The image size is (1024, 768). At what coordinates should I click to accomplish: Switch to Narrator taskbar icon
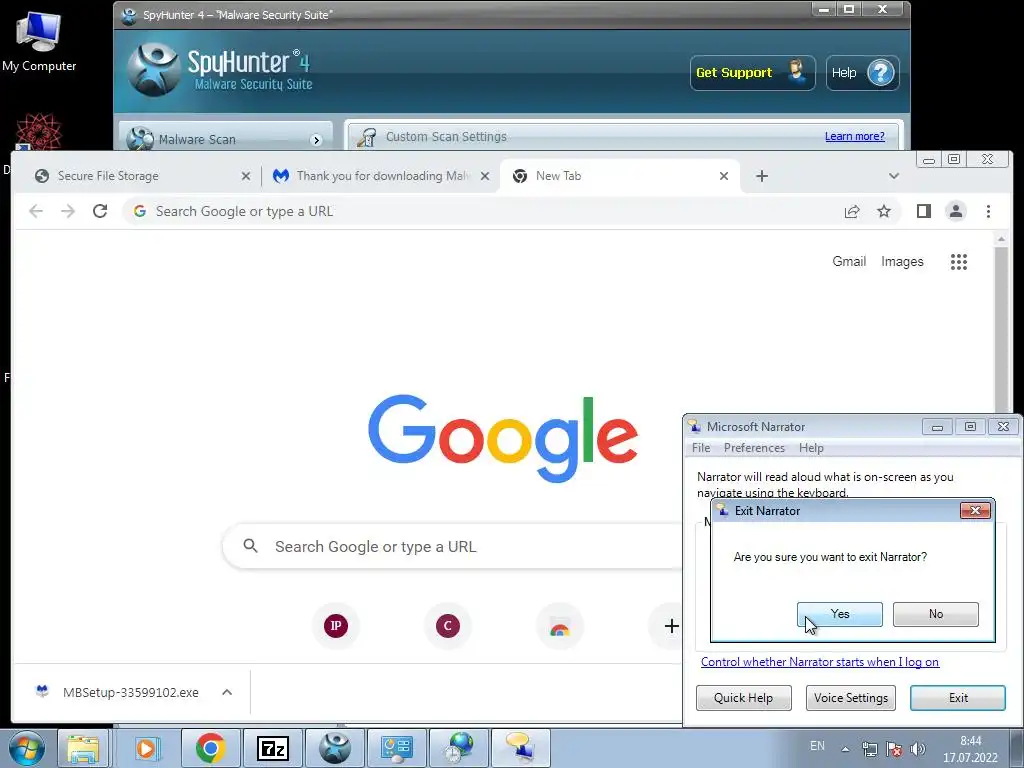coord(520,748)
